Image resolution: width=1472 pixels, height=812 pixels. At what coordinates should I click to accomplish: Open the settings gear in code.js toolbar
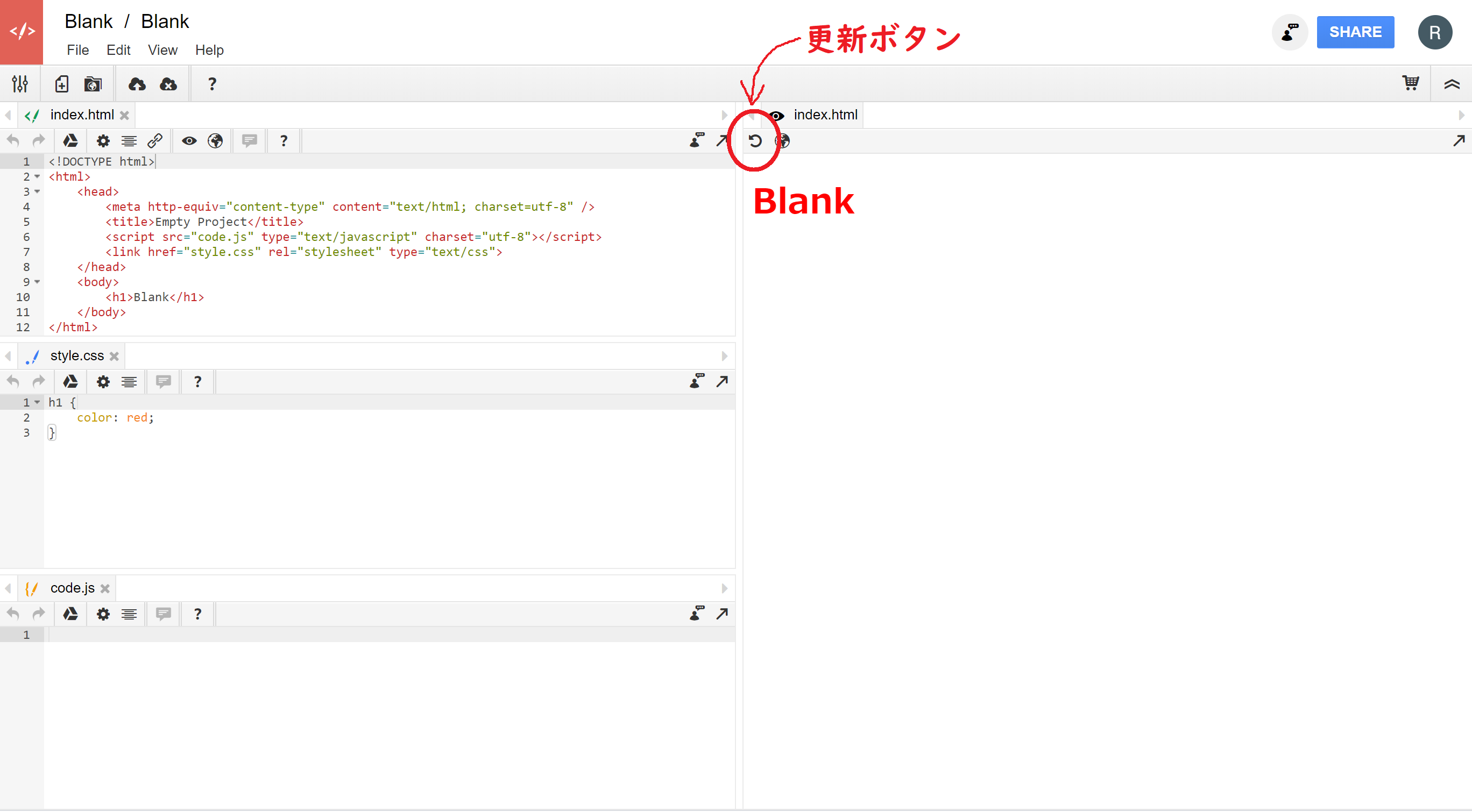point(103,615)
